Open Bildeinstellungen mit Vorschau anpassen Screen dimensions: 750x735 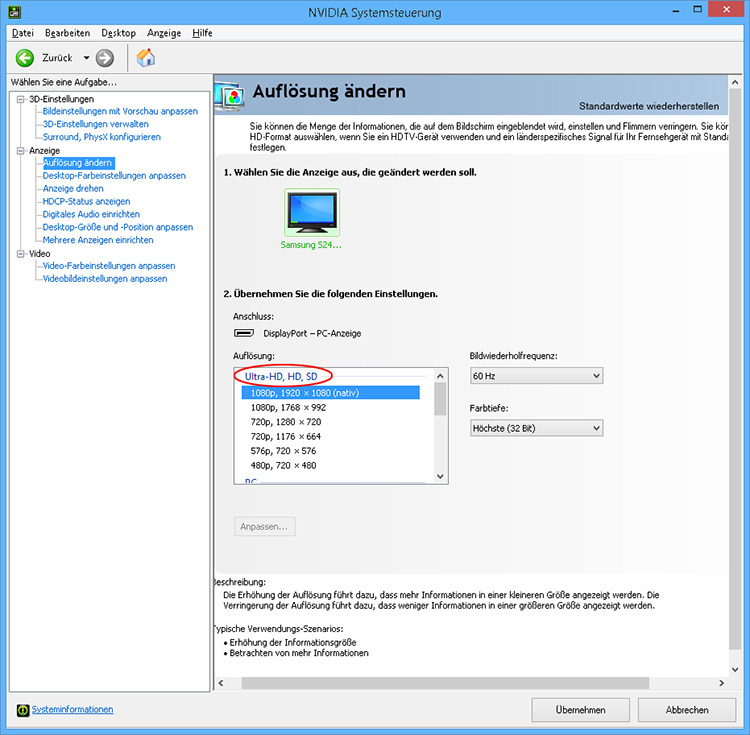click(120, 111)
